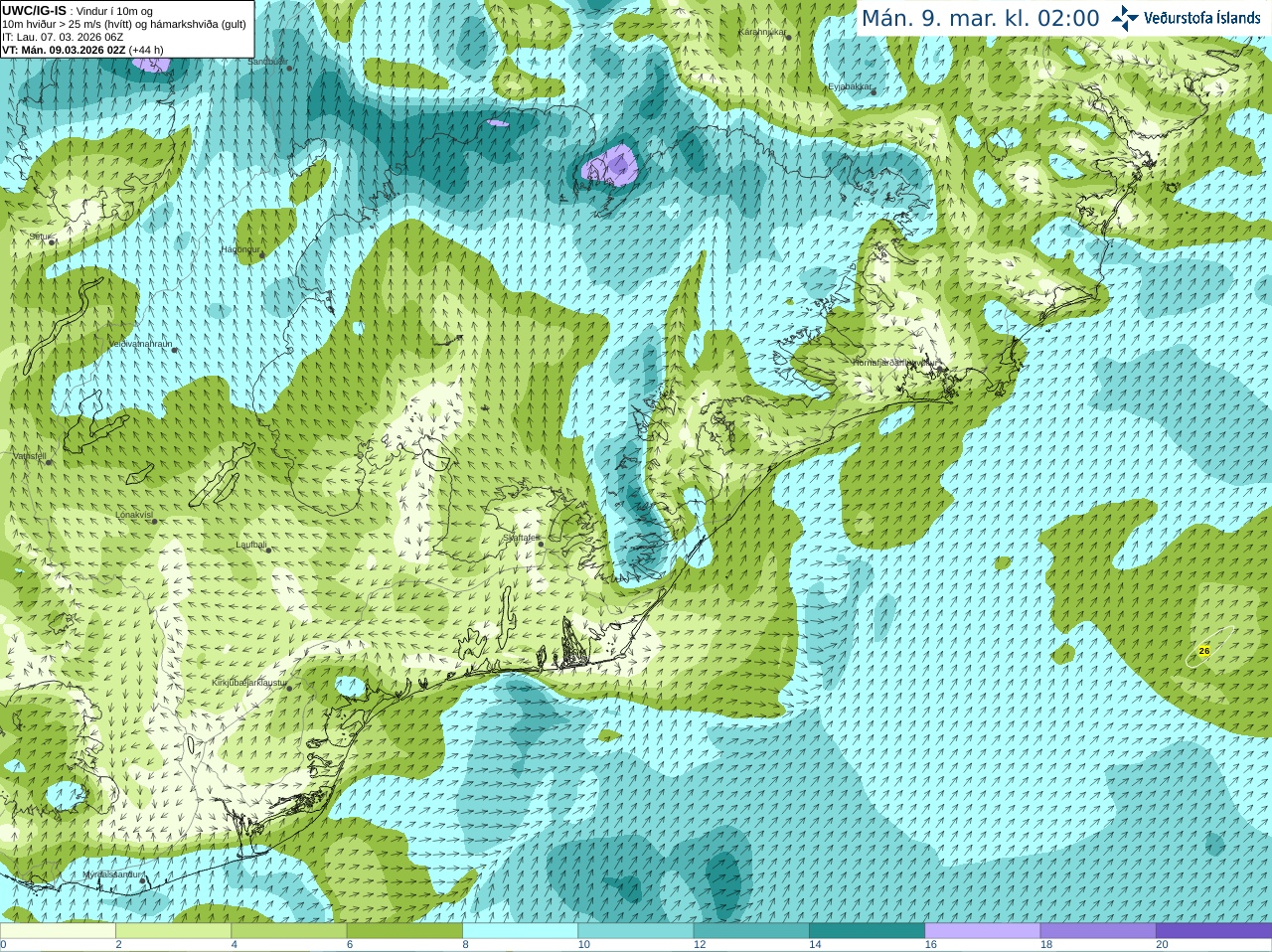Click the Veðurstofa Íslands name text
The width and height of the screenshot is (1272, 952).
pos(1202,18)
